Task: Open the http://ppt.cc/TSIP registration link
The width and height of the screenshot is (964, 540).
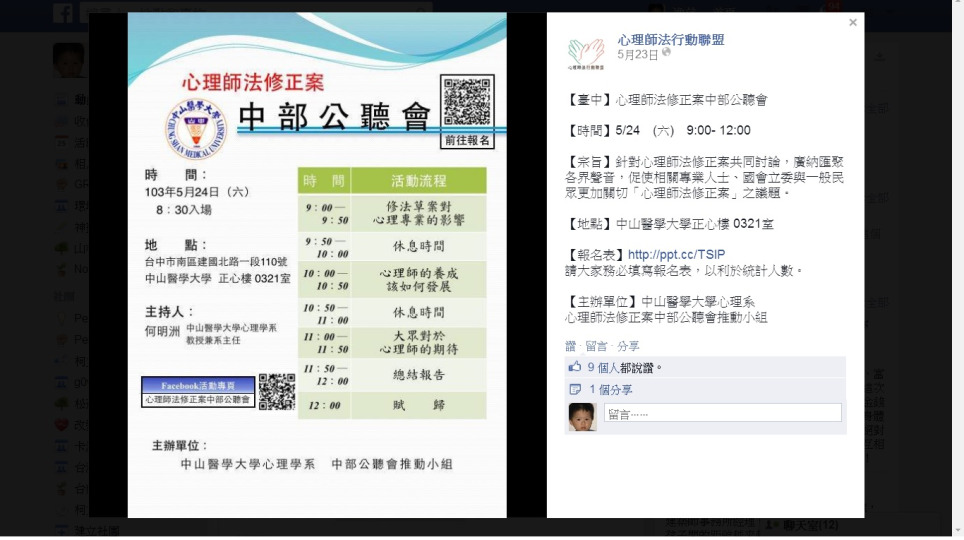Action: pyautogui.click(x=676, y=255)
